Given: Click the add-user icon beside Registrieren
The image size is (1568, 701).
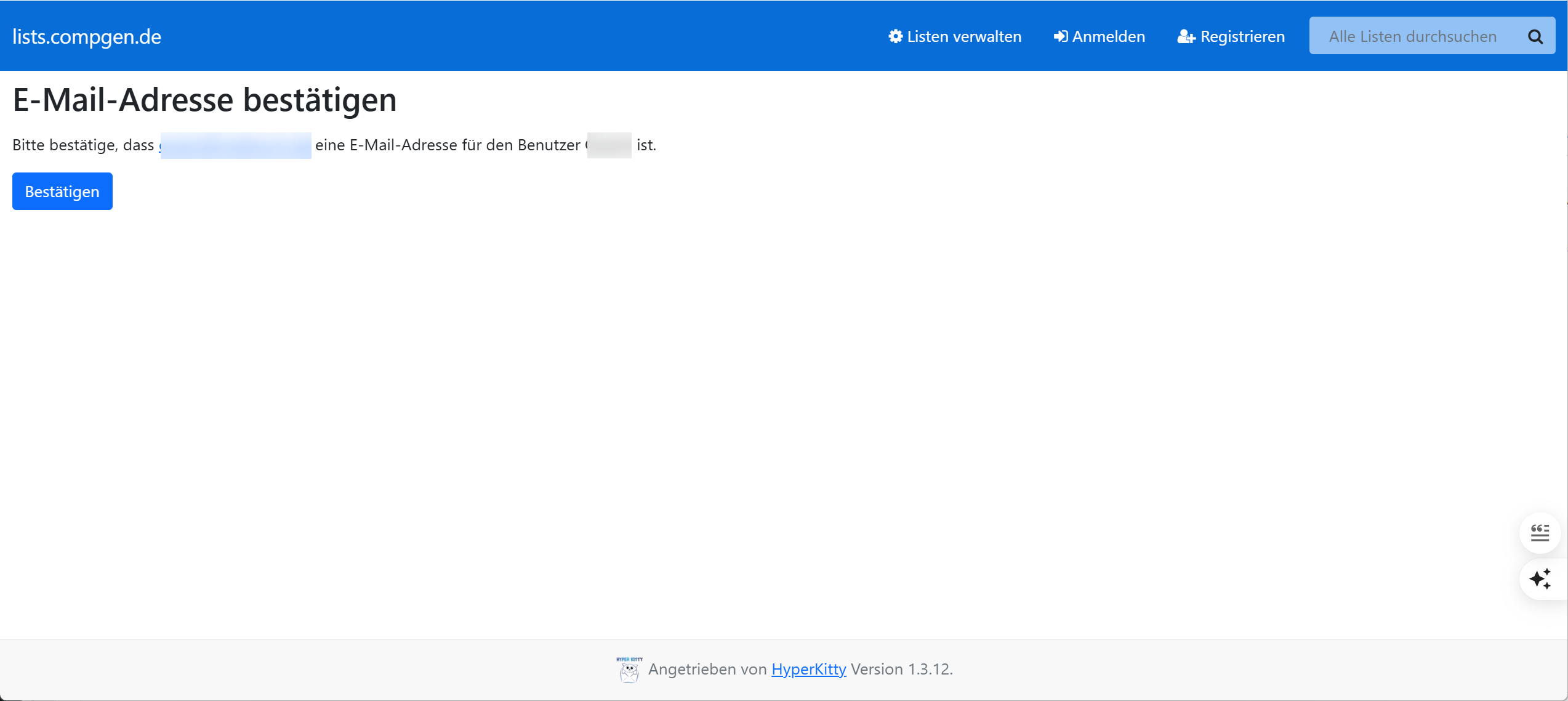Looking at the screenshot, I should point(1186,37).
